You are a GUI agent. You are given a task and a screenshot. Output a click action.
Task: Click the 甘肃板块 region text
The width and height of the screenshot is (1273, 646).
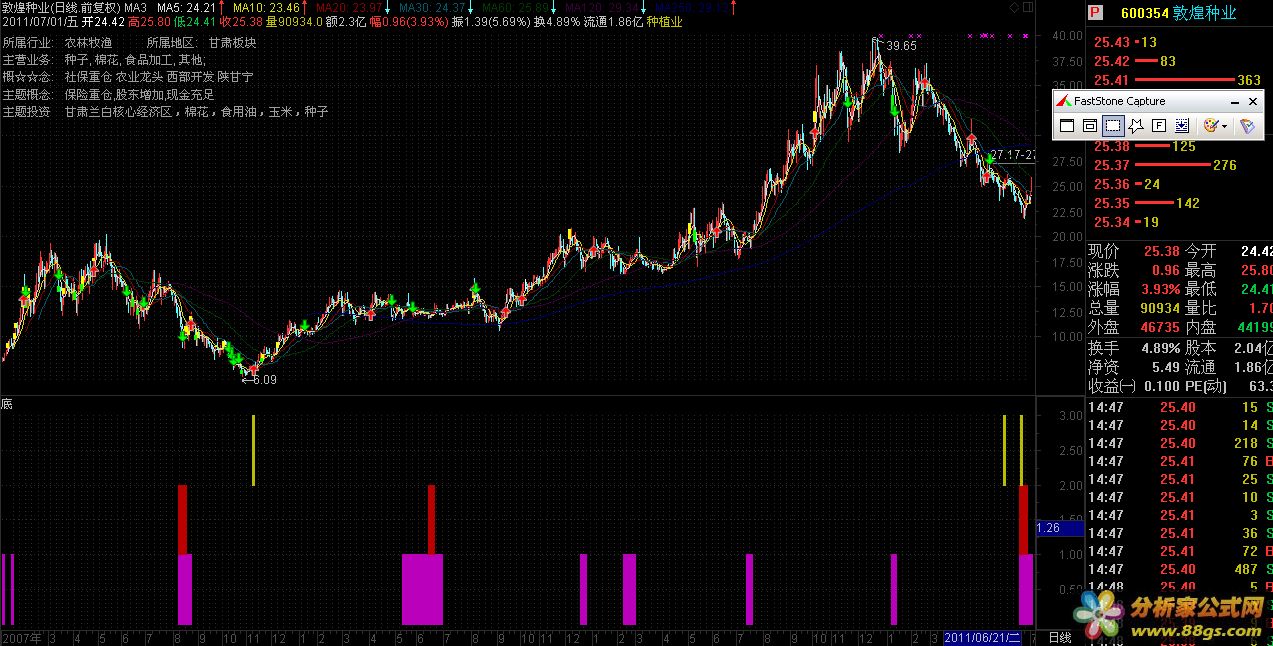pos(232,43)
